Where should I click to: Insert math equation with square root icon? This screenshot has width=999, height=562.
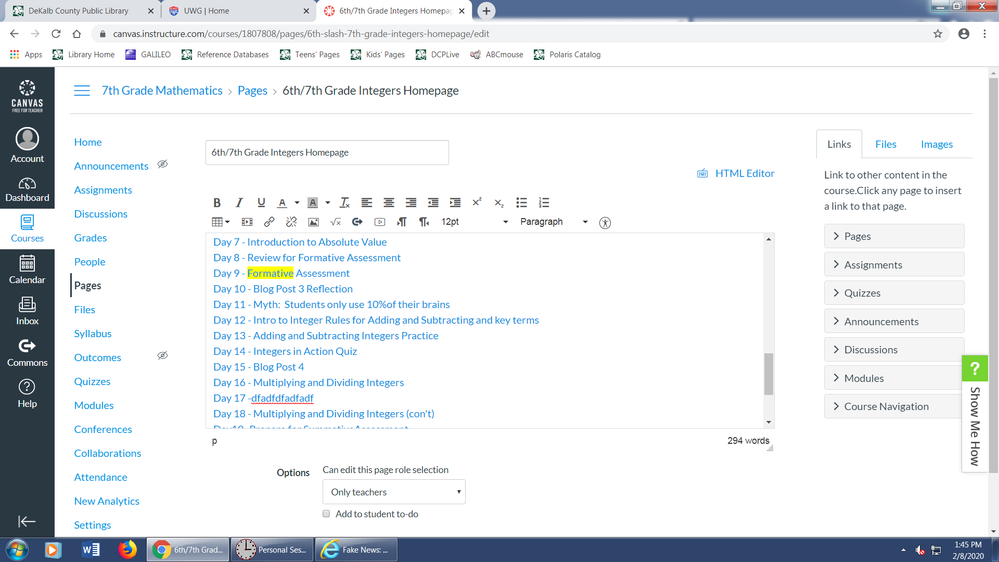click(335, 222)
